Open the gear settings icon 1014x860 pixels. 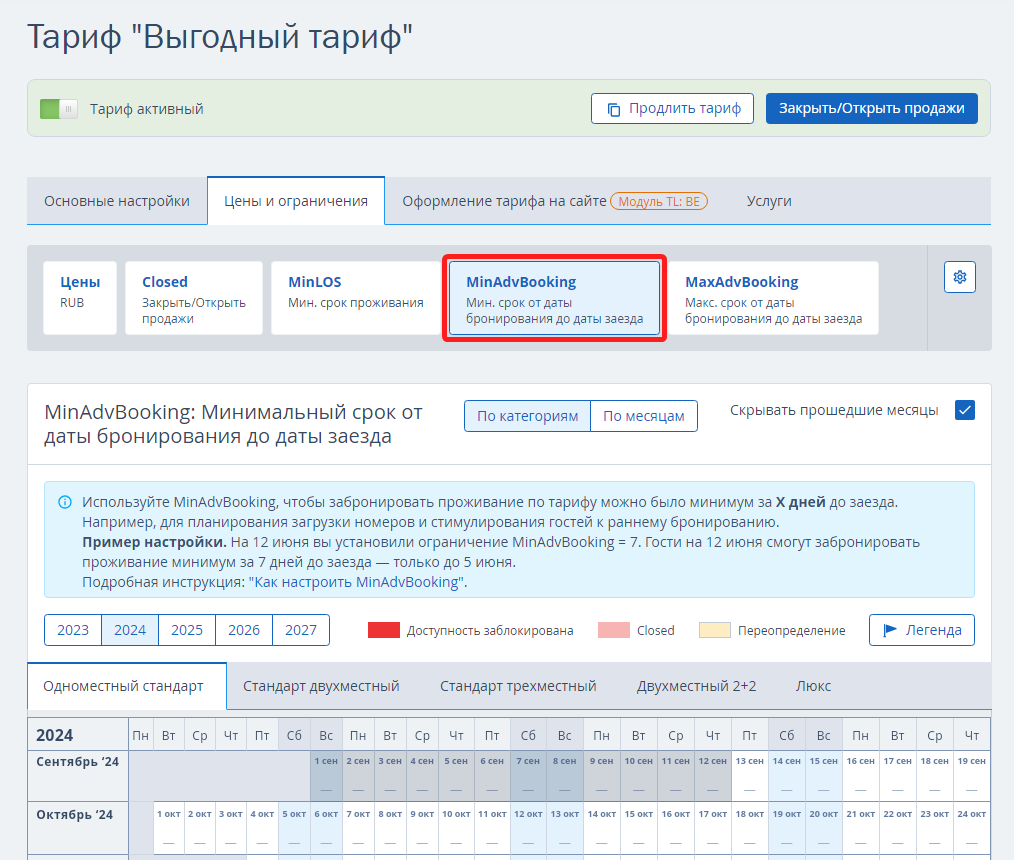tap(959, 277)
